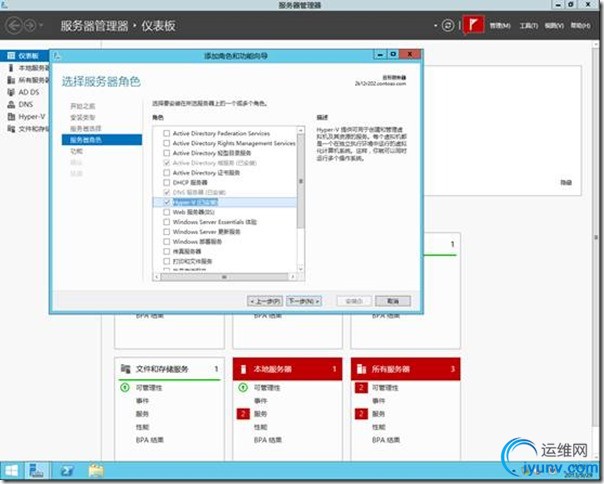Check the fax server role checkbox
Screen dimensions: 604x484
166,251
